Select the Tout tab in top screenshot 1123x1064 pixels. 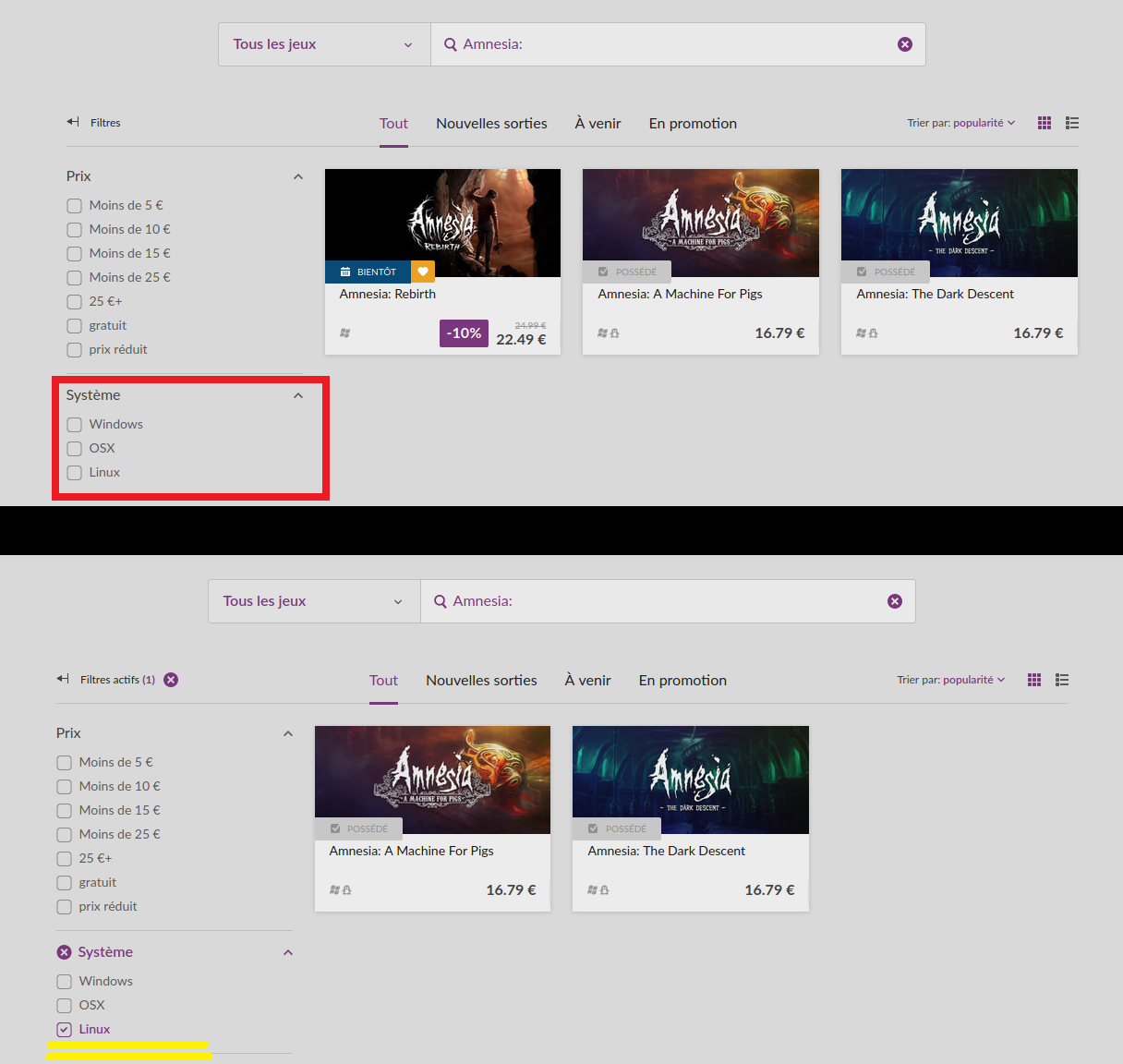393,124
